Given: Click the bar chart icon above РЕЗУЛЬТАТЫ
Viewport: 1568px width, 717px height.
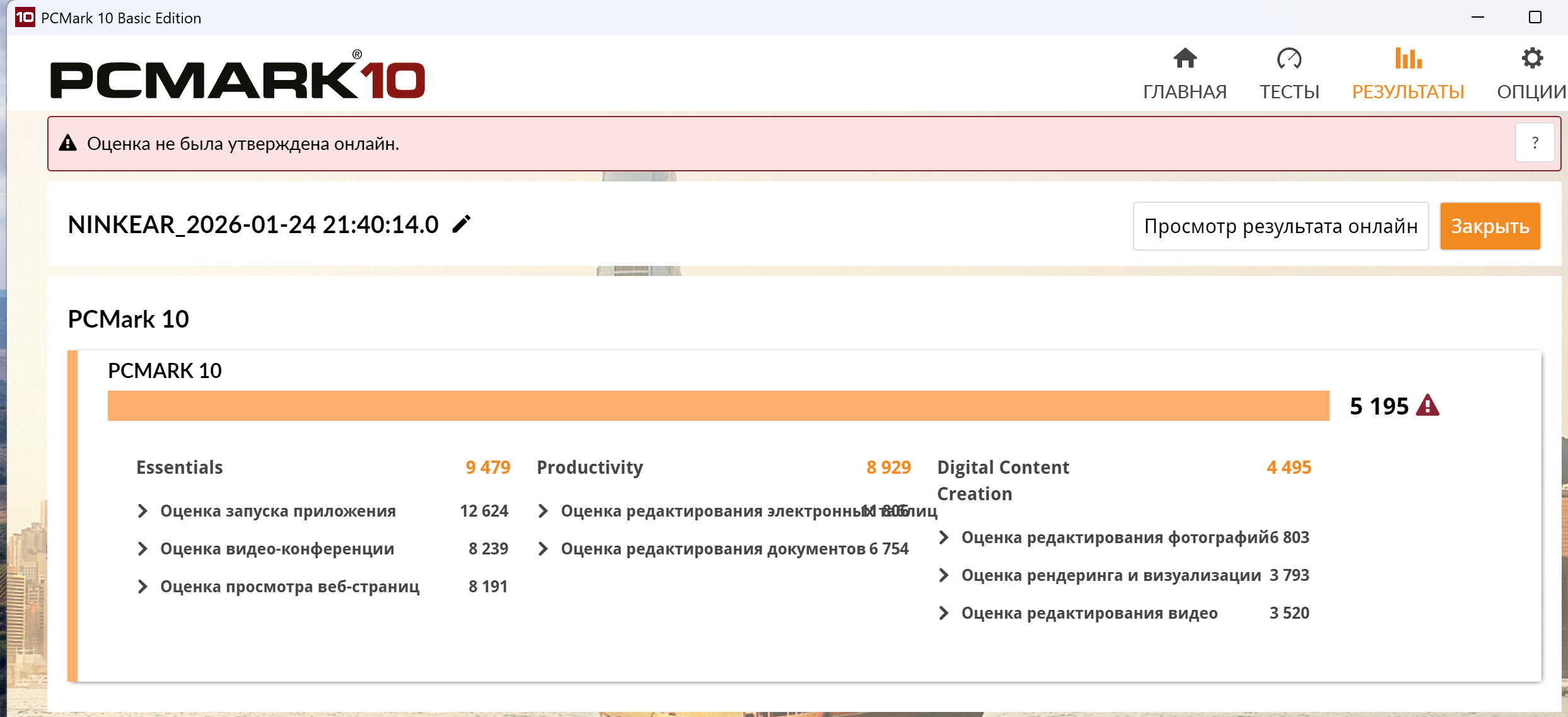Looking at the screenshot, I should (x=1408, y=59).
